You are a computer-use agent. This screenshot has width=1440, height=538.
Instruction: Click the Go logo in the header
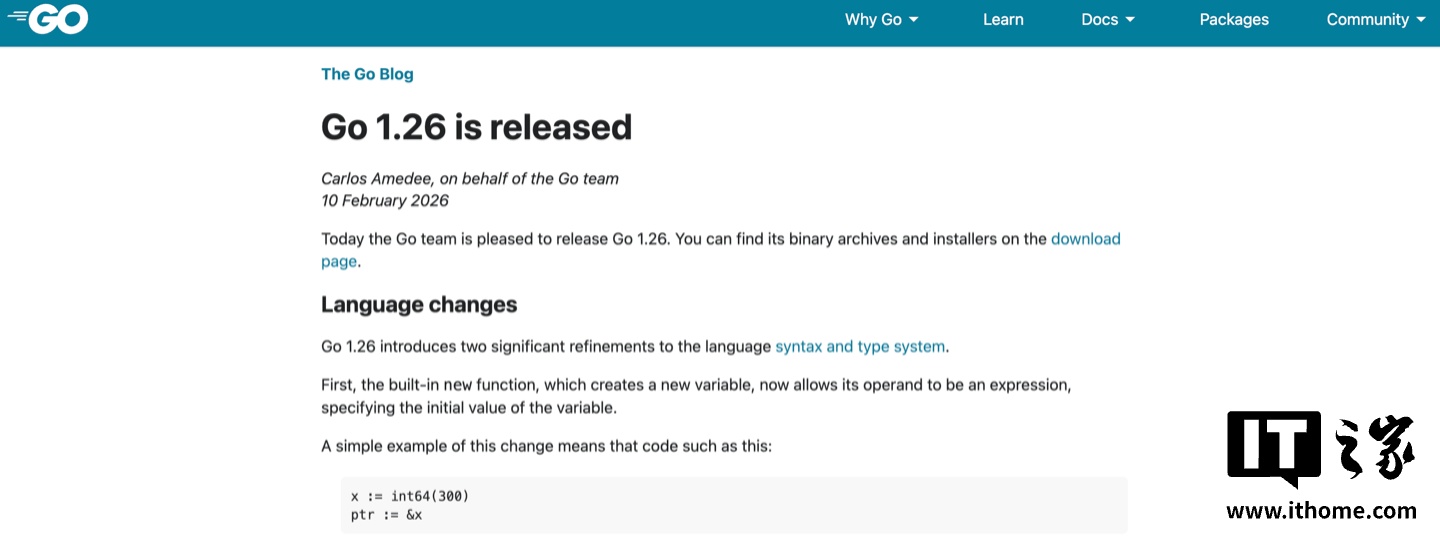(49, 19)
